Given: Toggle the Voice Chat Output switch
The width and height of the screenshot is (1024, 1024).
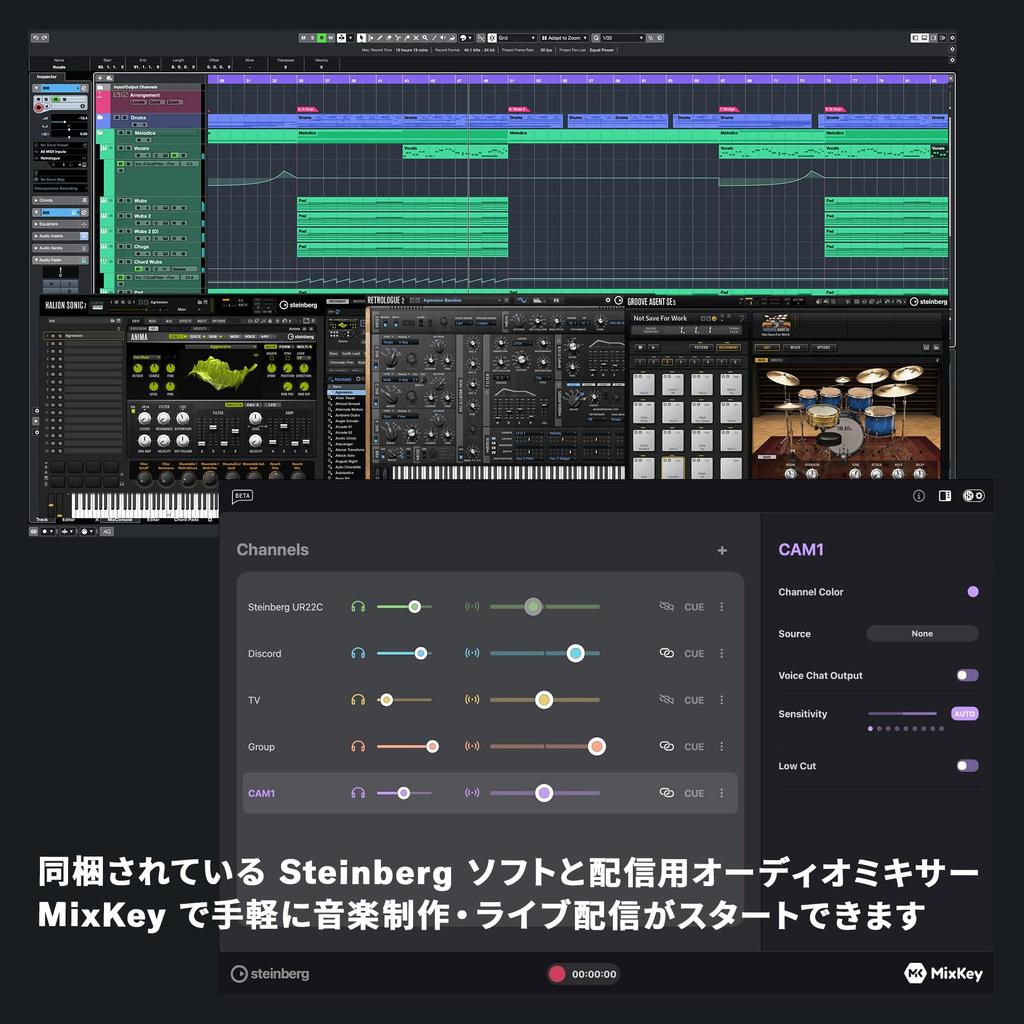Looking at the screenshot, I should 967,675.
